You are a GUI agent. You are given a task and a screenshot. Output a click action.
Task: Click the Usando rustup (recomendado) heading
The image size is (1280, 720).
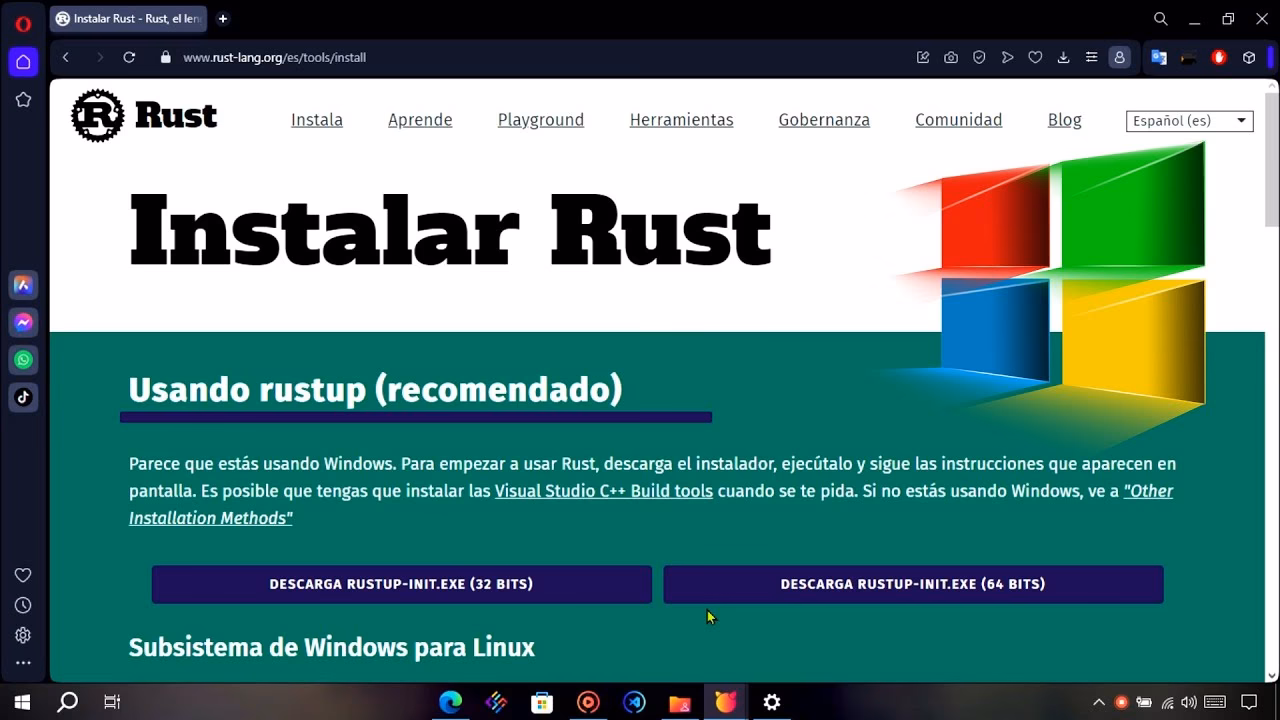(375, 388)
